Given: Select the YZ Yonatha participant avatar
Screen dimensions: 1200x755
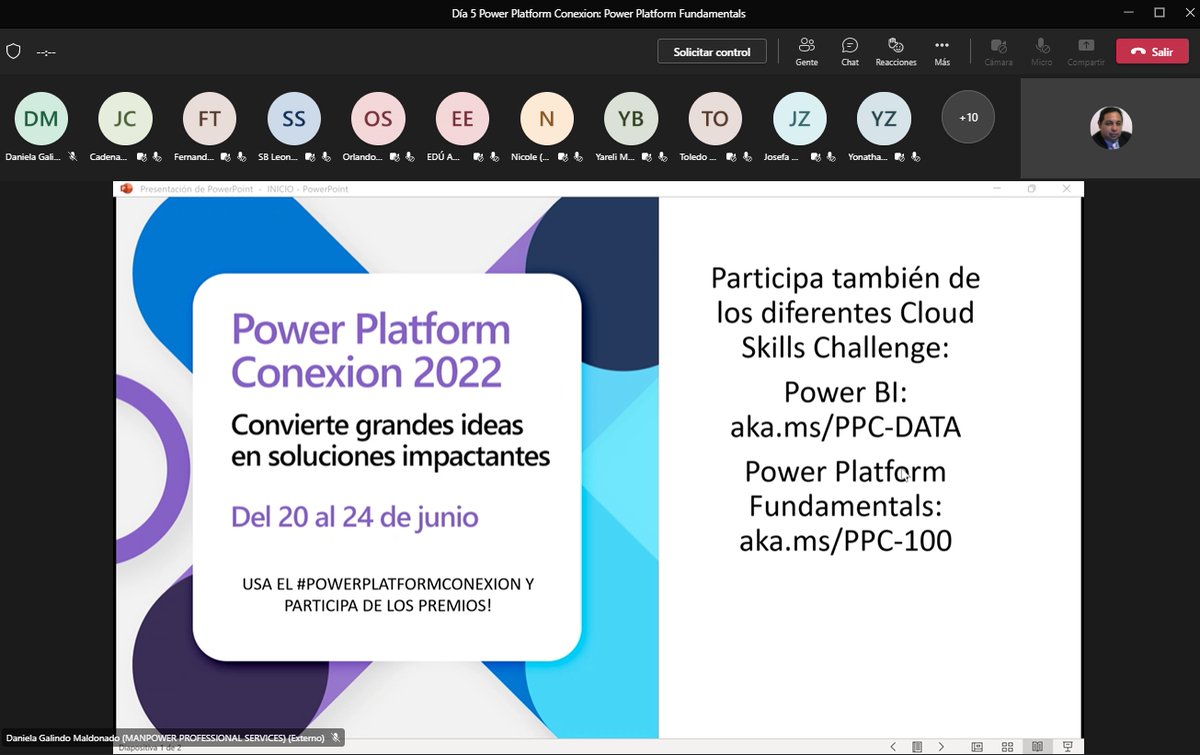Looking at the screenshot, I should (x=883, y=118).
